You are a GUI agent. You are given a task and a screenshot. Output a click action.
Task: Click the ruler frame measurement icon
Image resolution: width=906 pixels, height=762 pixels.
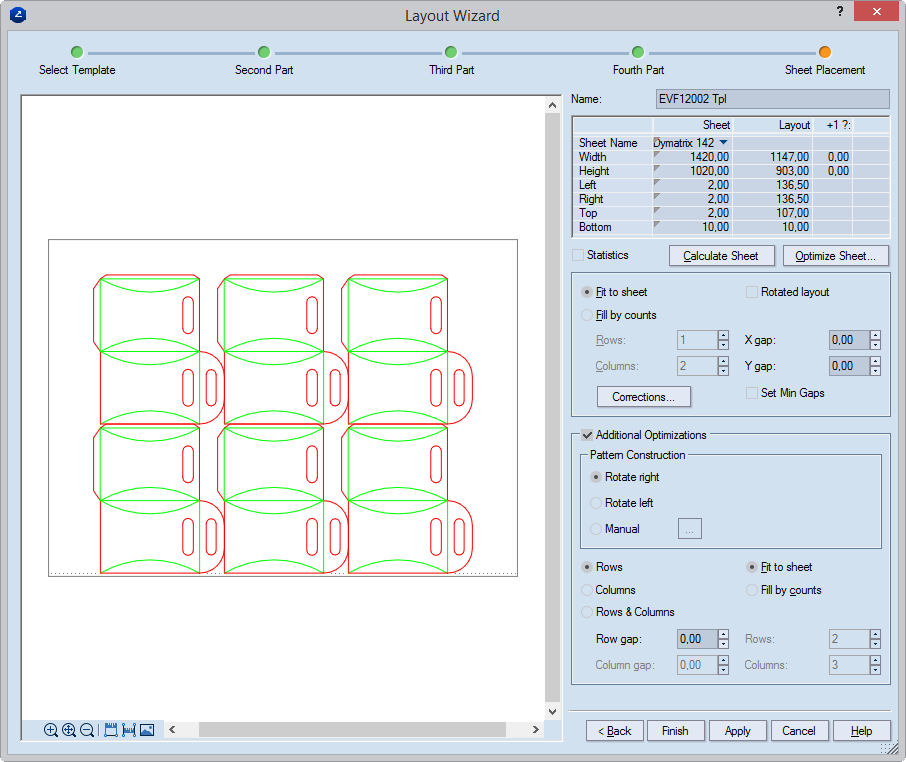111,730
